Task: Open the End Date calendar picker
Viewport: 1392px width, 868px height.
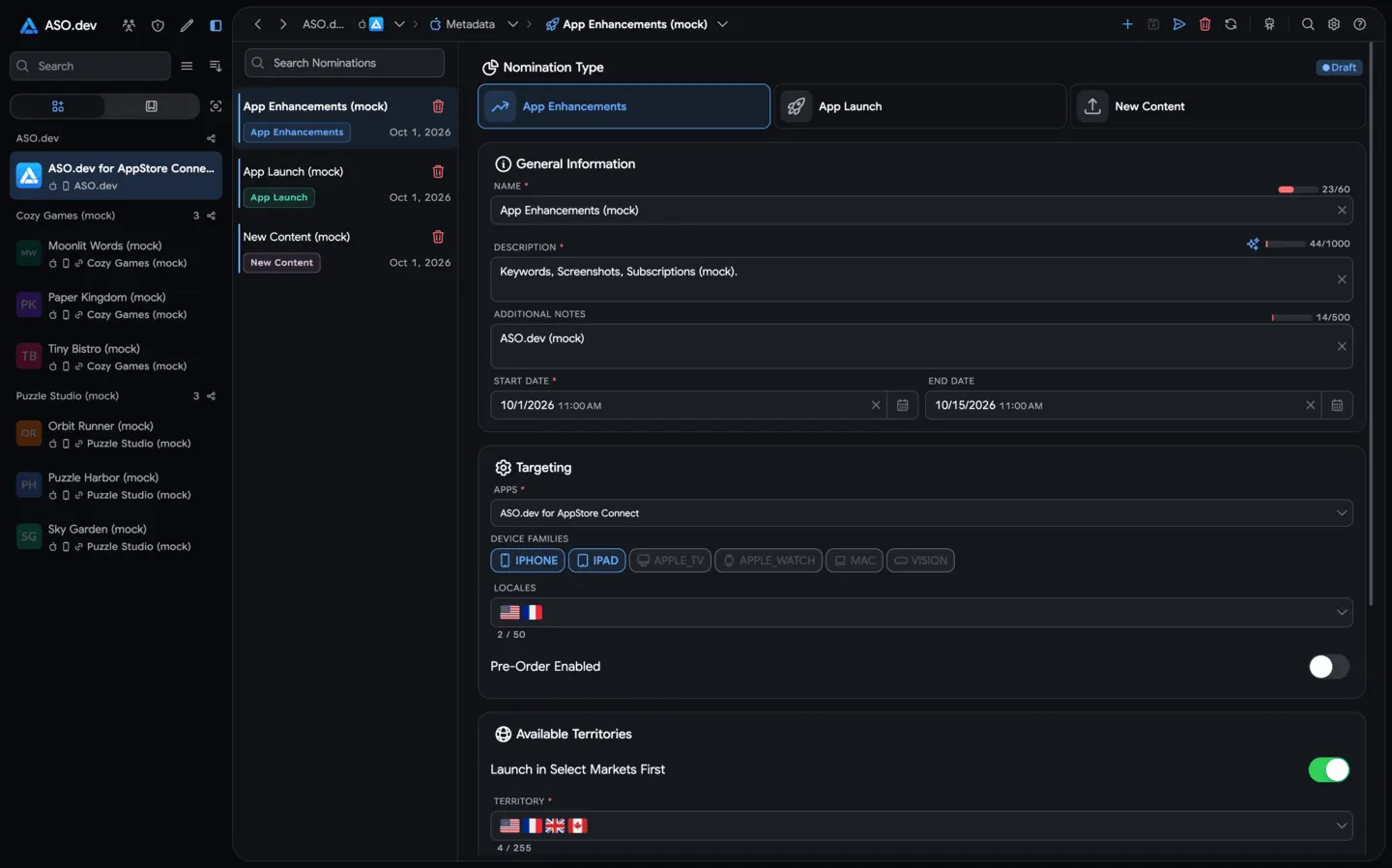Action: [1337, 405]
